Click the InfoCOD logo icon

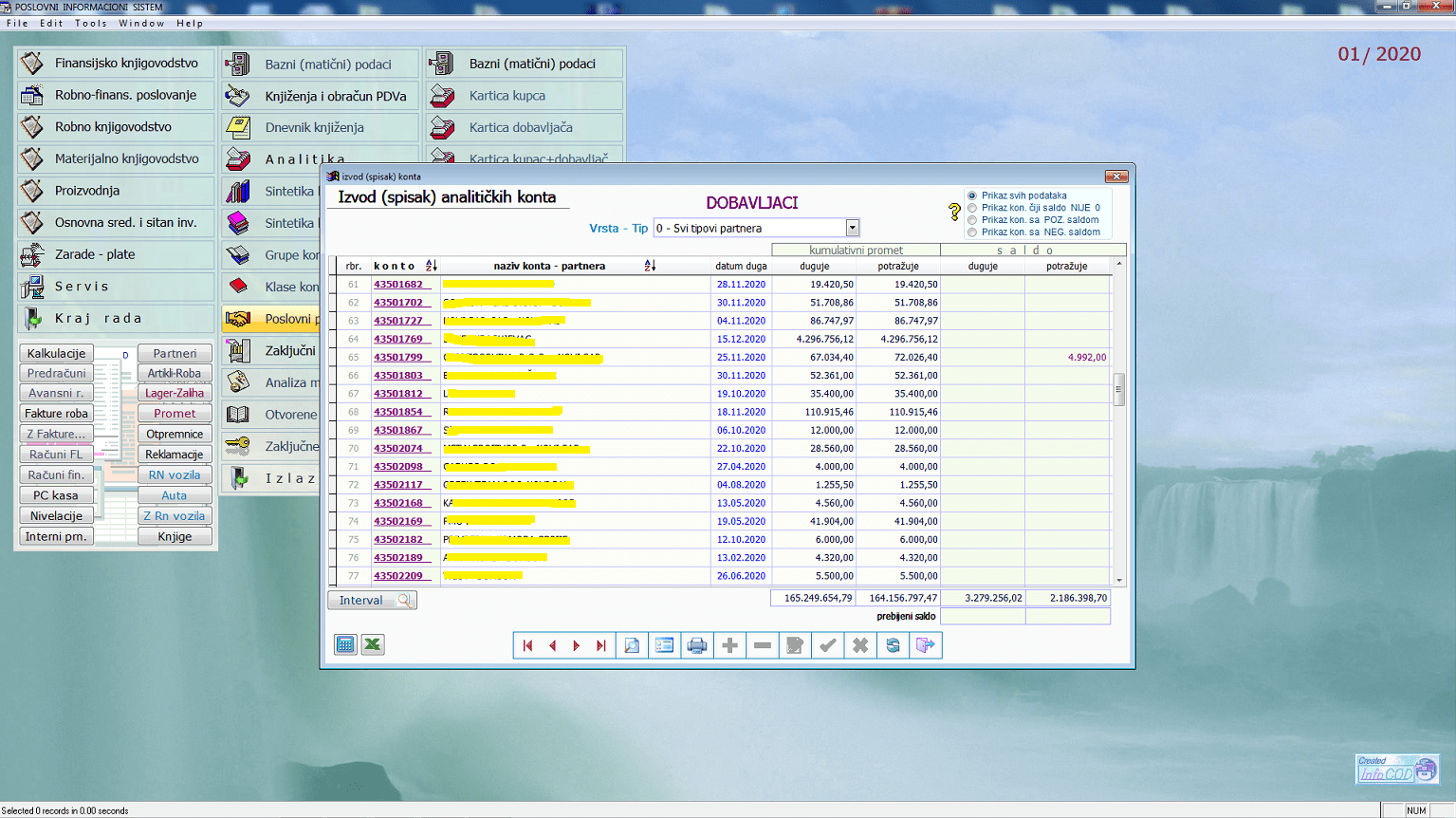(1398, 770)
